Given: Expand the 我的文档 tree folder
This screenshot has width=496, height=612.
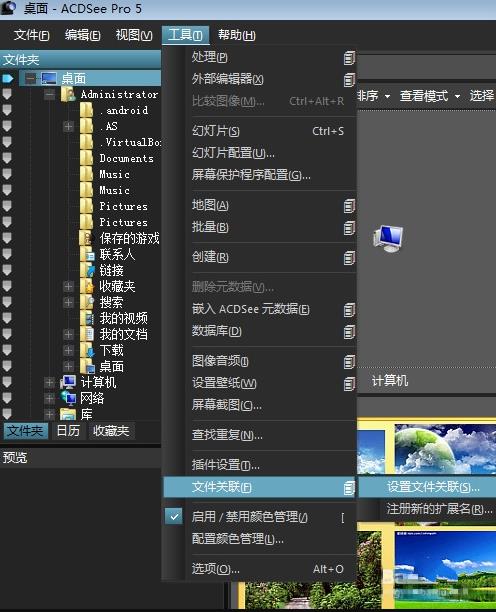Looking at the screenshot, I should (x=68, y=334).
